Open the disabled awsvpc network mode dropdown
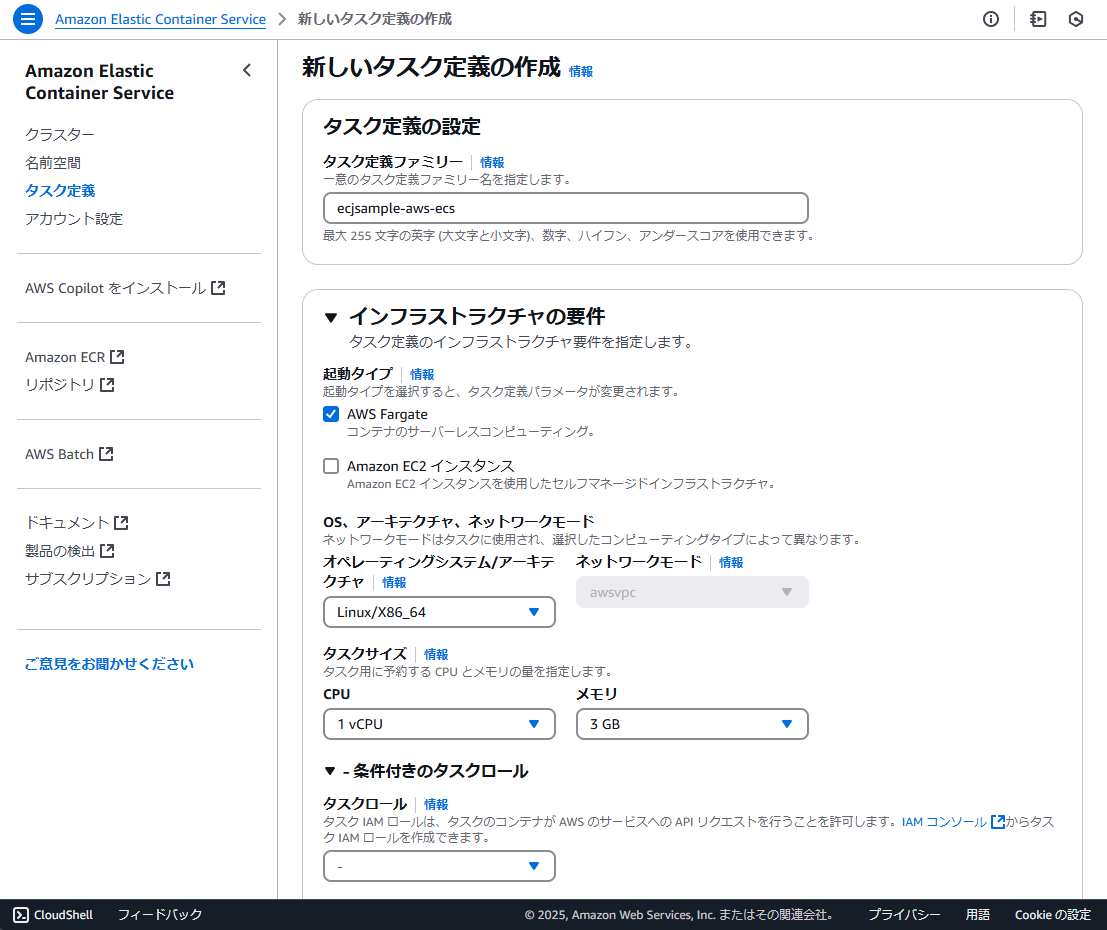Image resolution: width=1107 pixels, height=930 pixels. tap(692, 592)
